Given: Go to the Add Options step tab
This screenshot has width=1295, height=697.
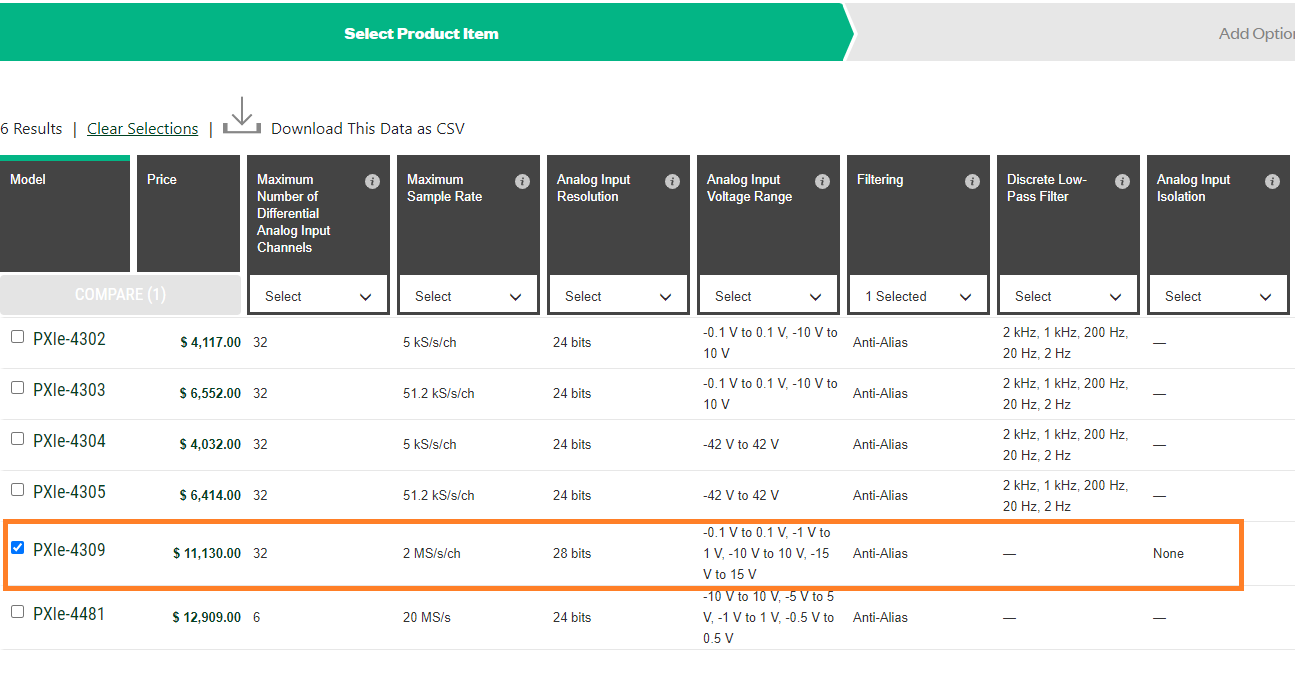Looking at the screenshot, I should (1255, 33).
